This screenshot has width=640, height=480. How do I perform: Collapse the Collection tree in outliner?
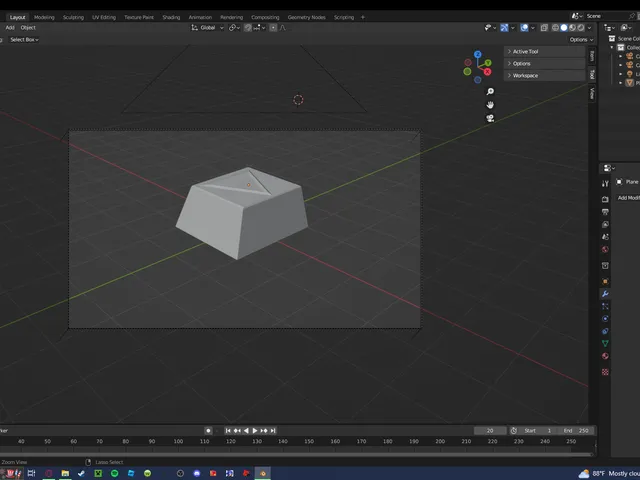[612, 47]
